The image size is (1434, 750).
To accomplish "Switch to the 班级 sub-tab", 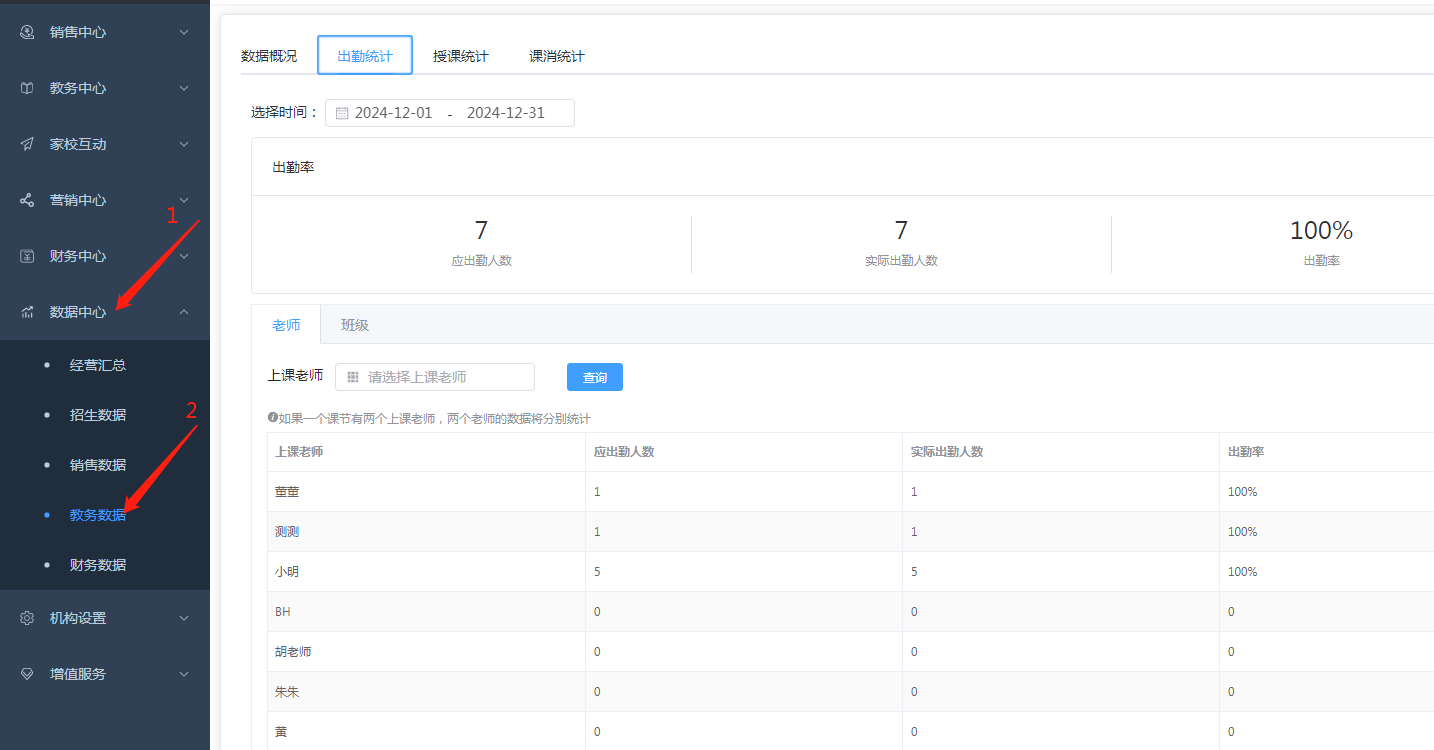I will tap(355, 325).
